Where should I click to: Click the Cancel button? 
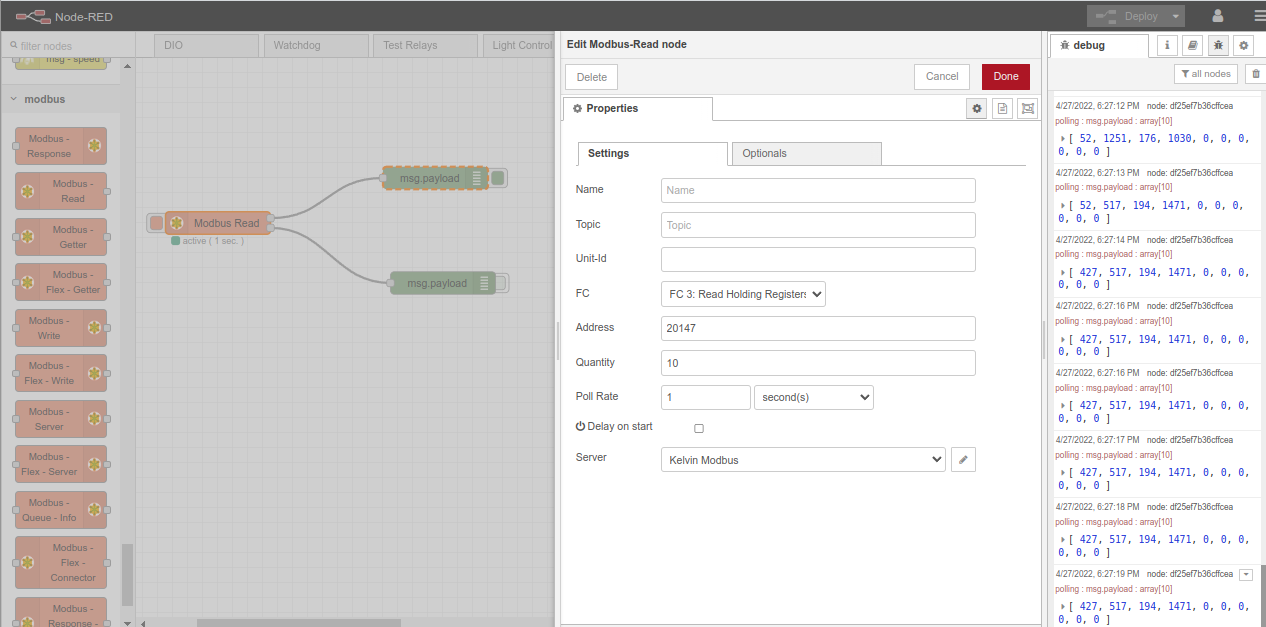tap(942, 76)
